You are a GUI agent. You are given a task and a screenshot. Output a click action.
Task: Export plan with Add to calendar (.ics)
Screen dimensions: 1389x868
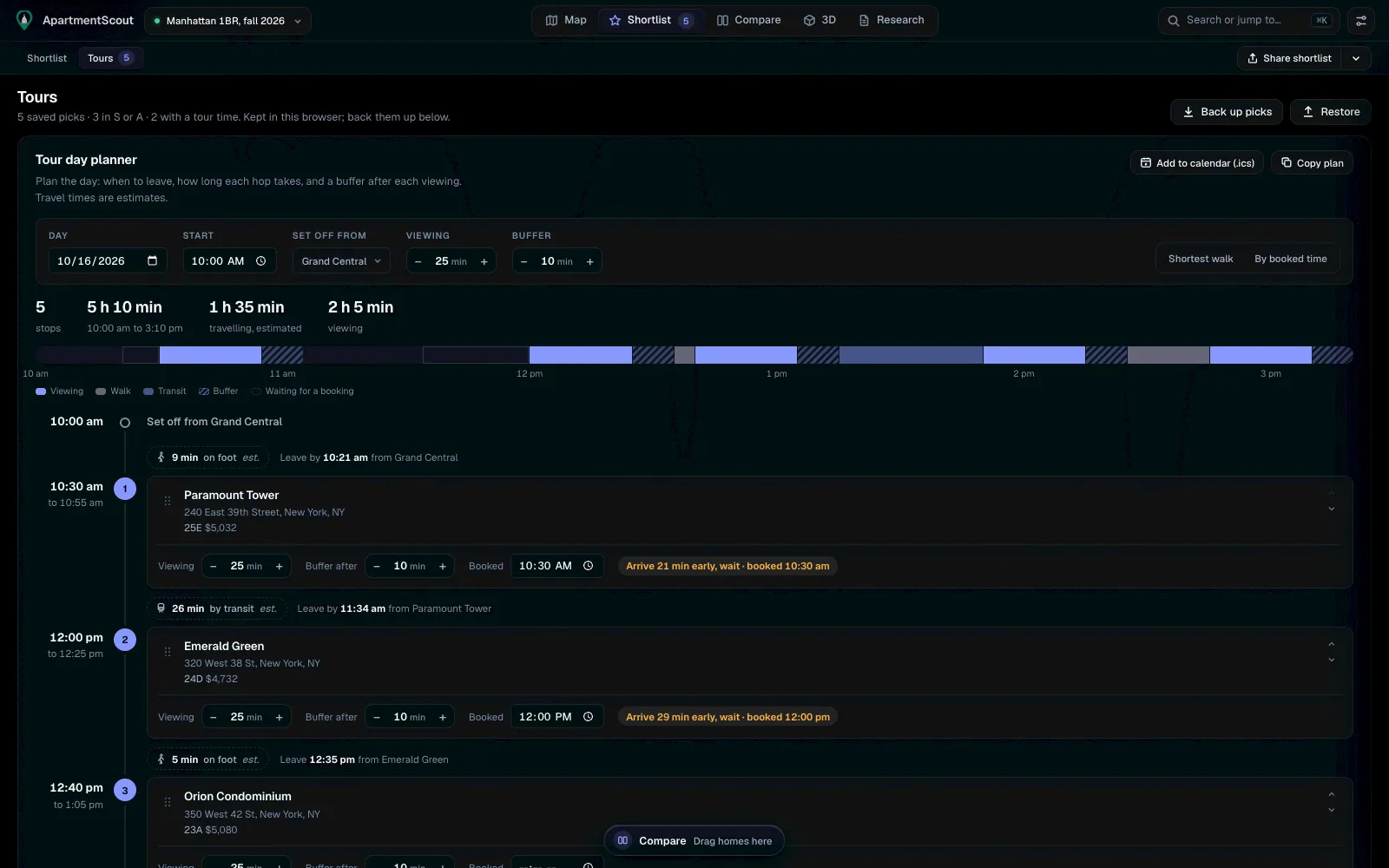point(1197,163)
